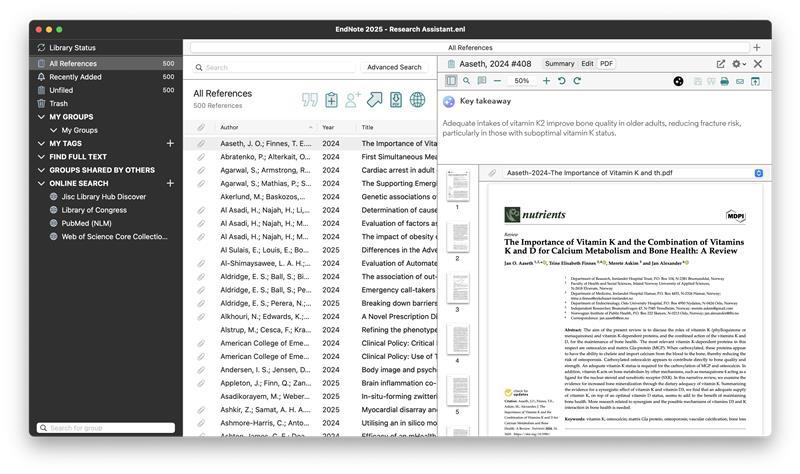Viewport: 800px width, 474px height.
Task: Click the Find Full Text PDF download icon
Action: (396, 99)
